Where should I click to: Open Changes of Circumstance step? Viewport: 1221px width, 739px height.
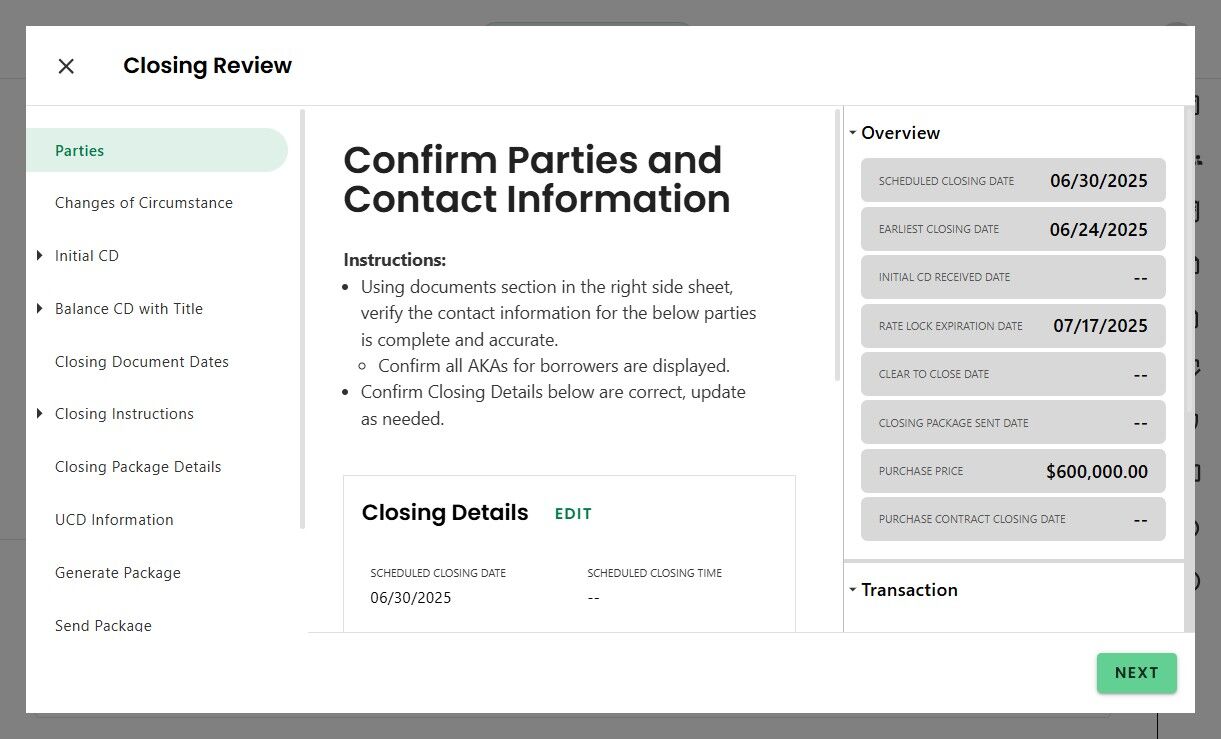(x=144, y=203)
